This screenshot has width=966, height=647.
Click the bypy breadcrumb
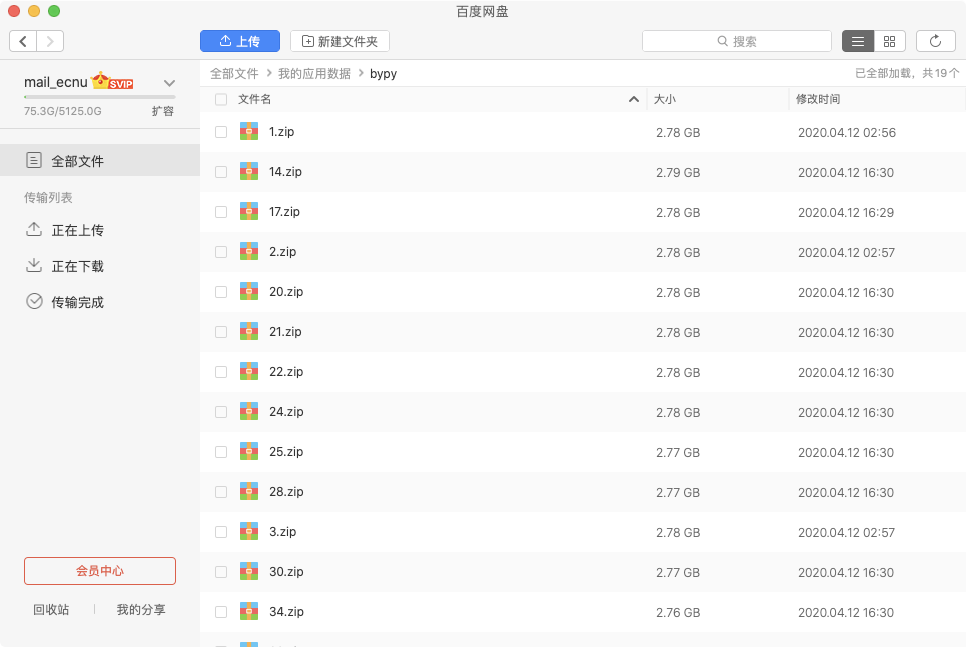[383, 73]
